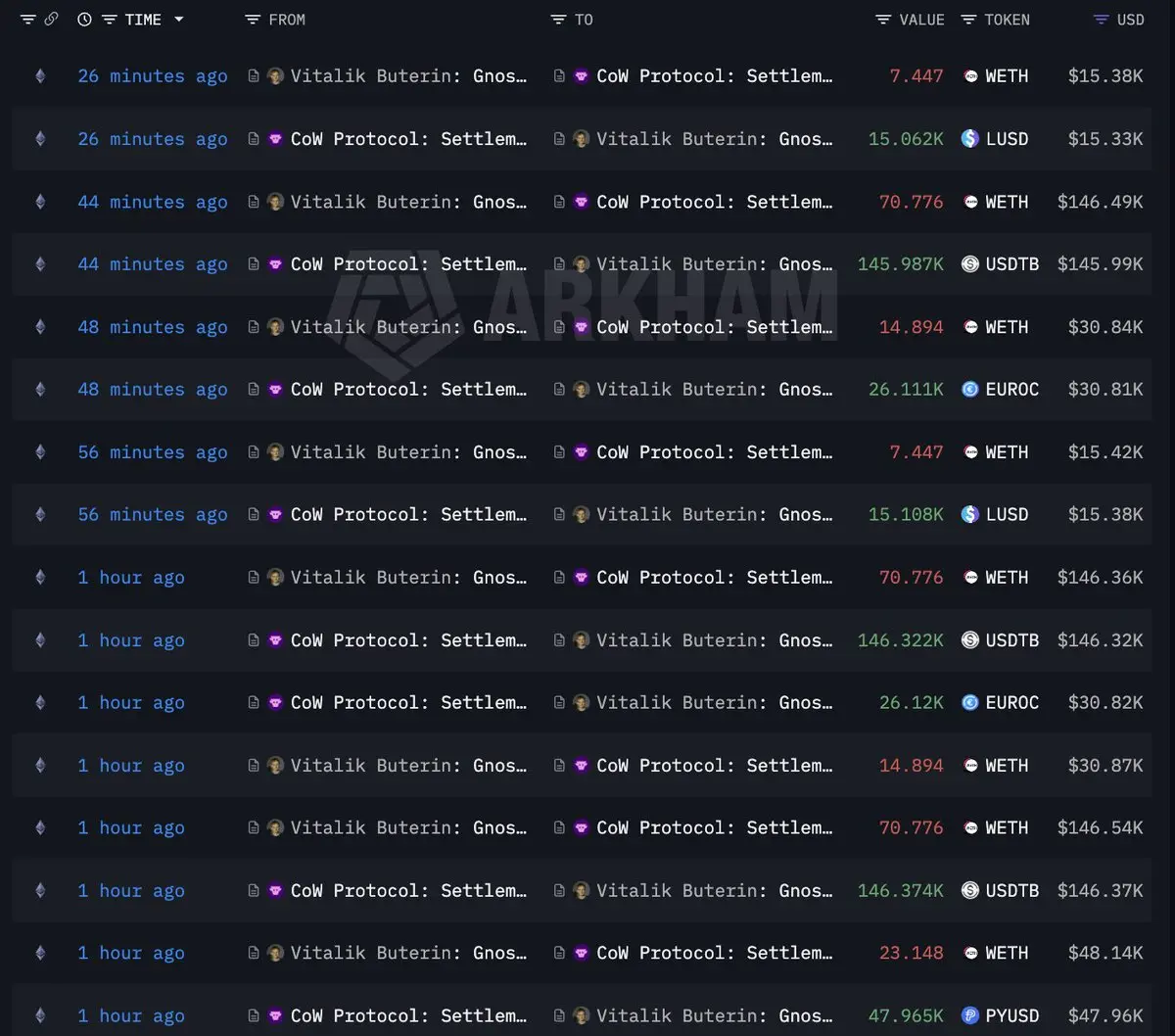
Task: Open the '26 minutes ago' link in the LUSD $15.33K row
Action: tap(153, 139)
